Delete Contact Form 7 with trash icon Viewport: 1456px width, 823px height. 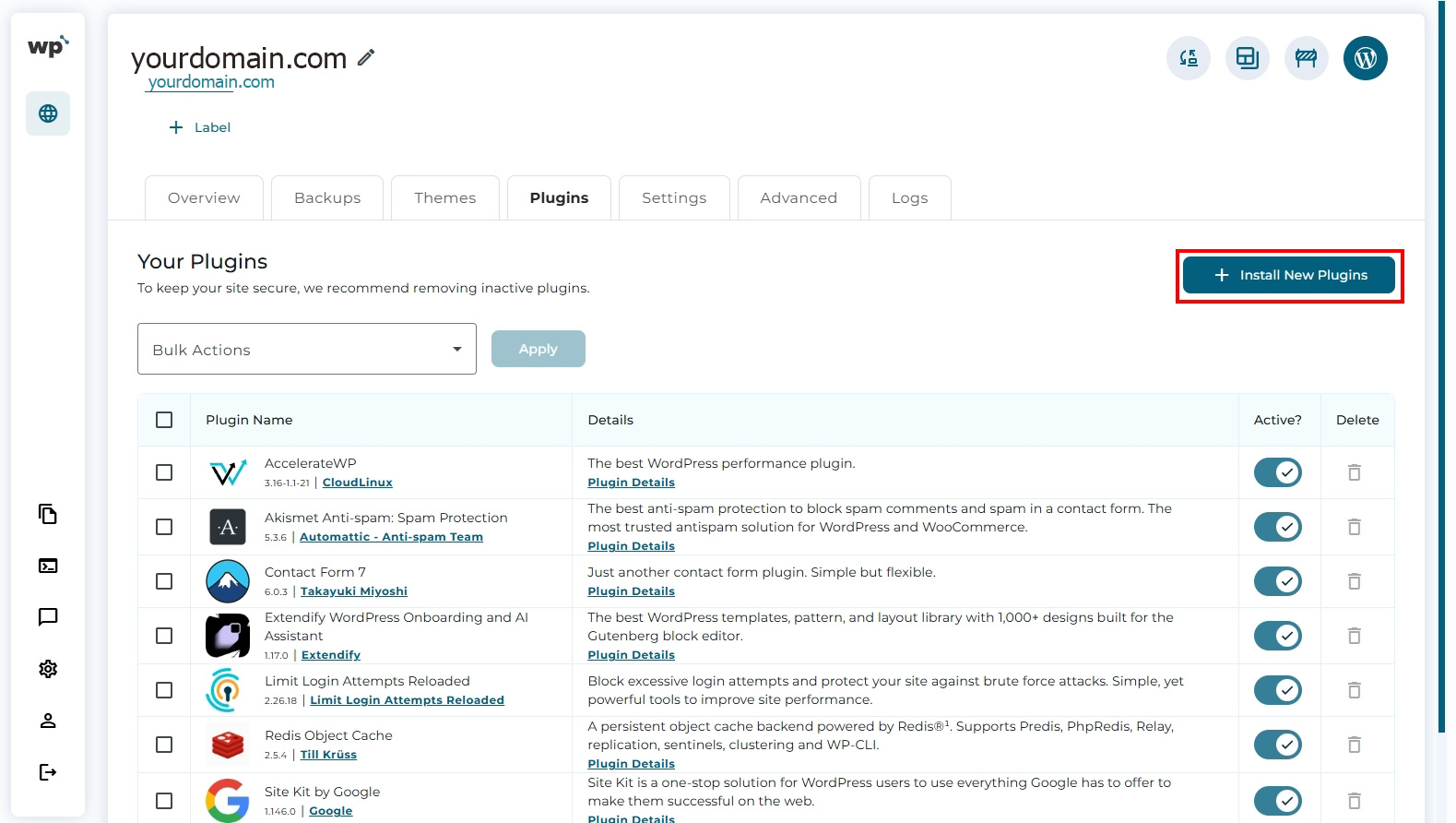pos(1355,581)
